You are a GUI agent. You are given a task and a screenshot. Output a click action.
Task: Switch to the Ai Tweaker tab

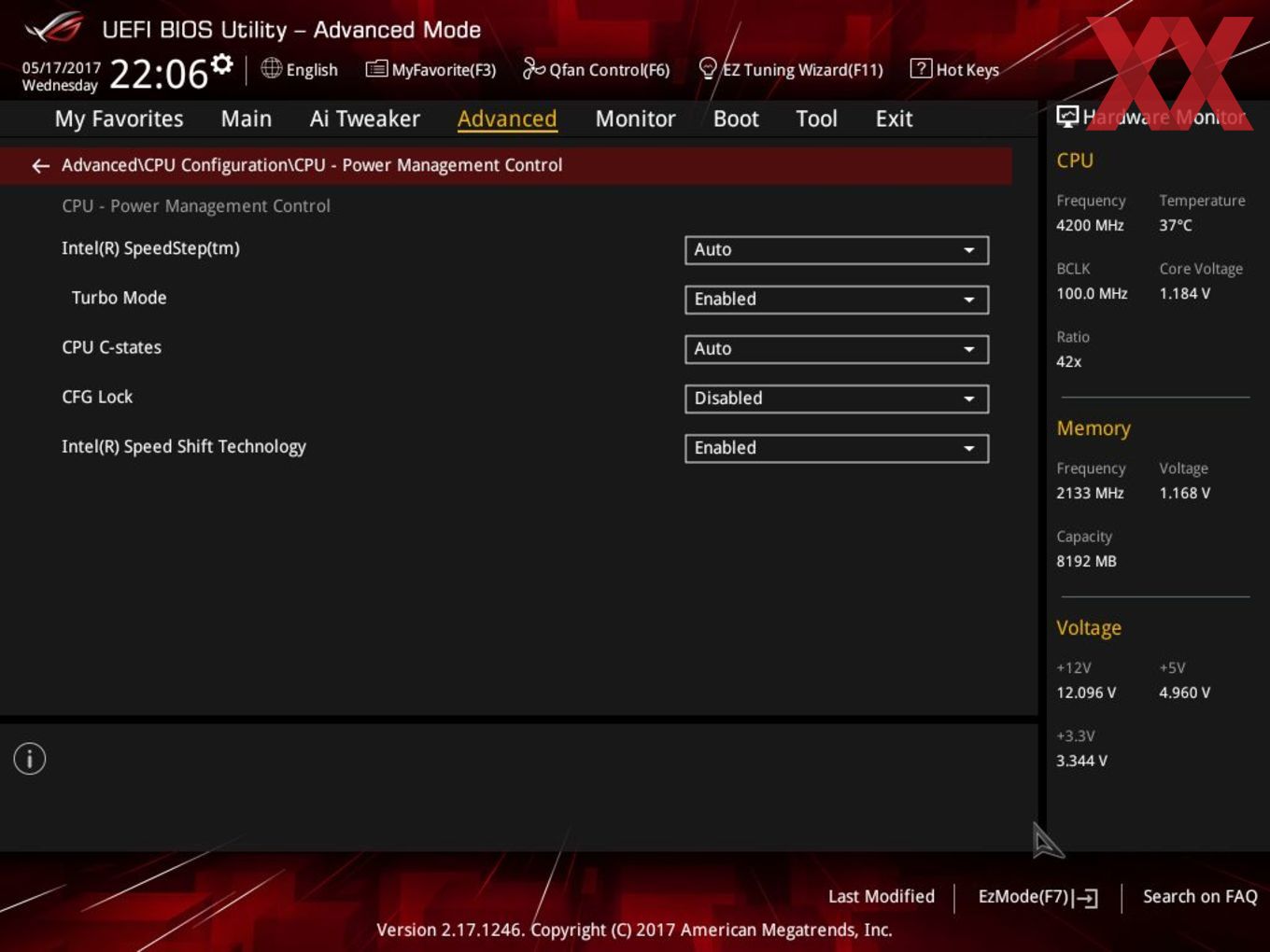tap(365, 119)
